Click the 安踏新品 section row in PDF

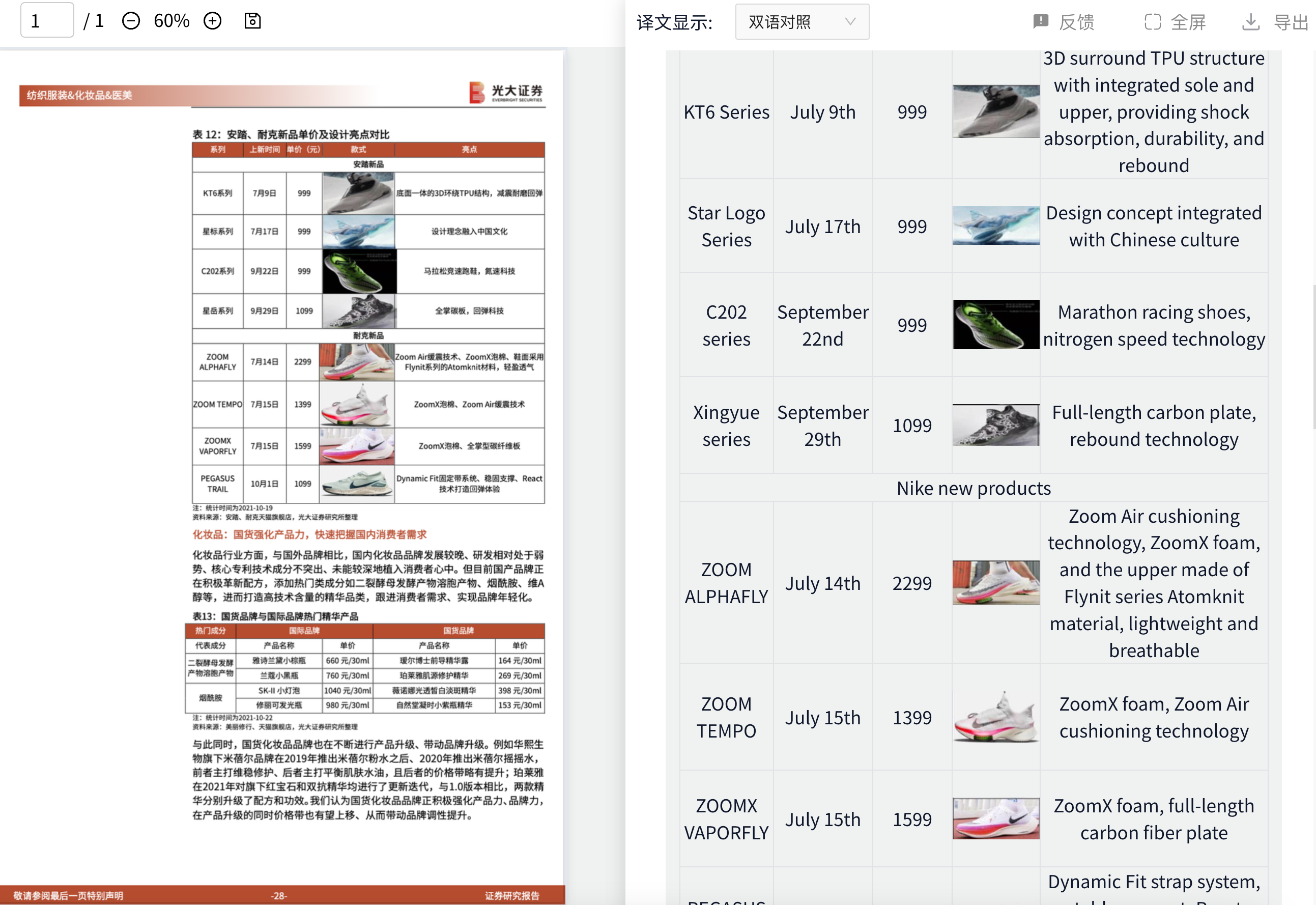368,164
